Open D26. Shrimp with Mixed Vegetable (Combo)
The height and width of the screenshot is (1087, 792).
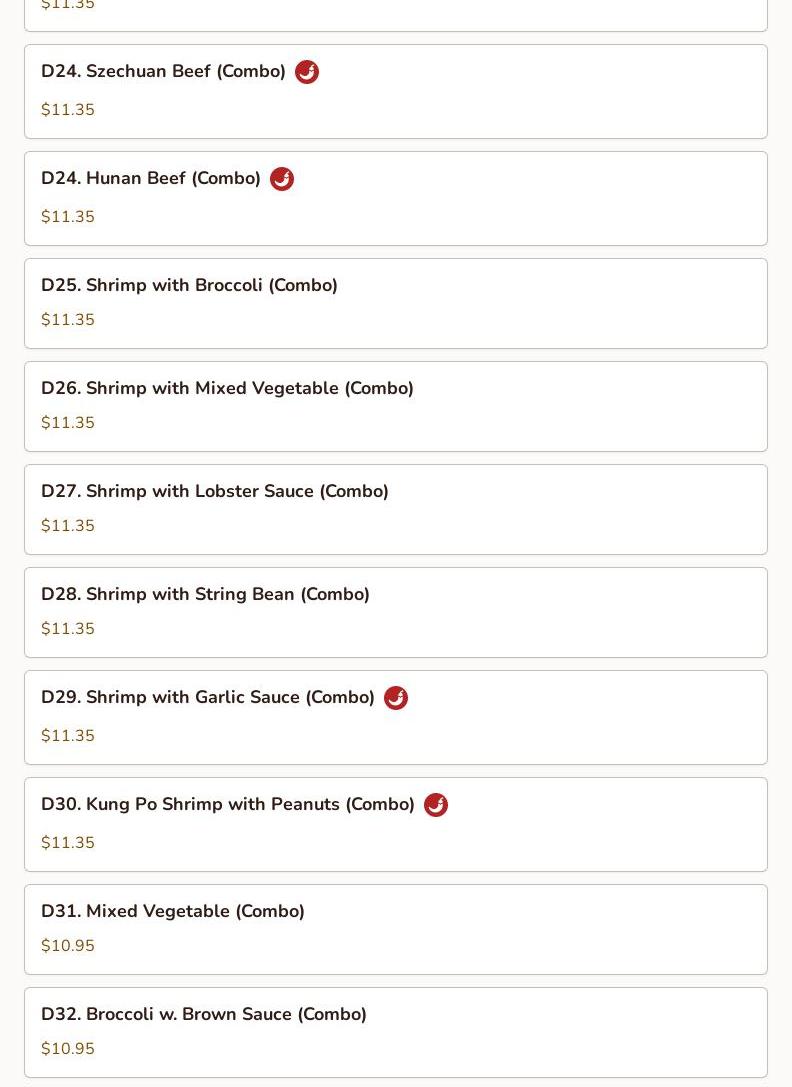pyautogui.click(x=227, y=389)
